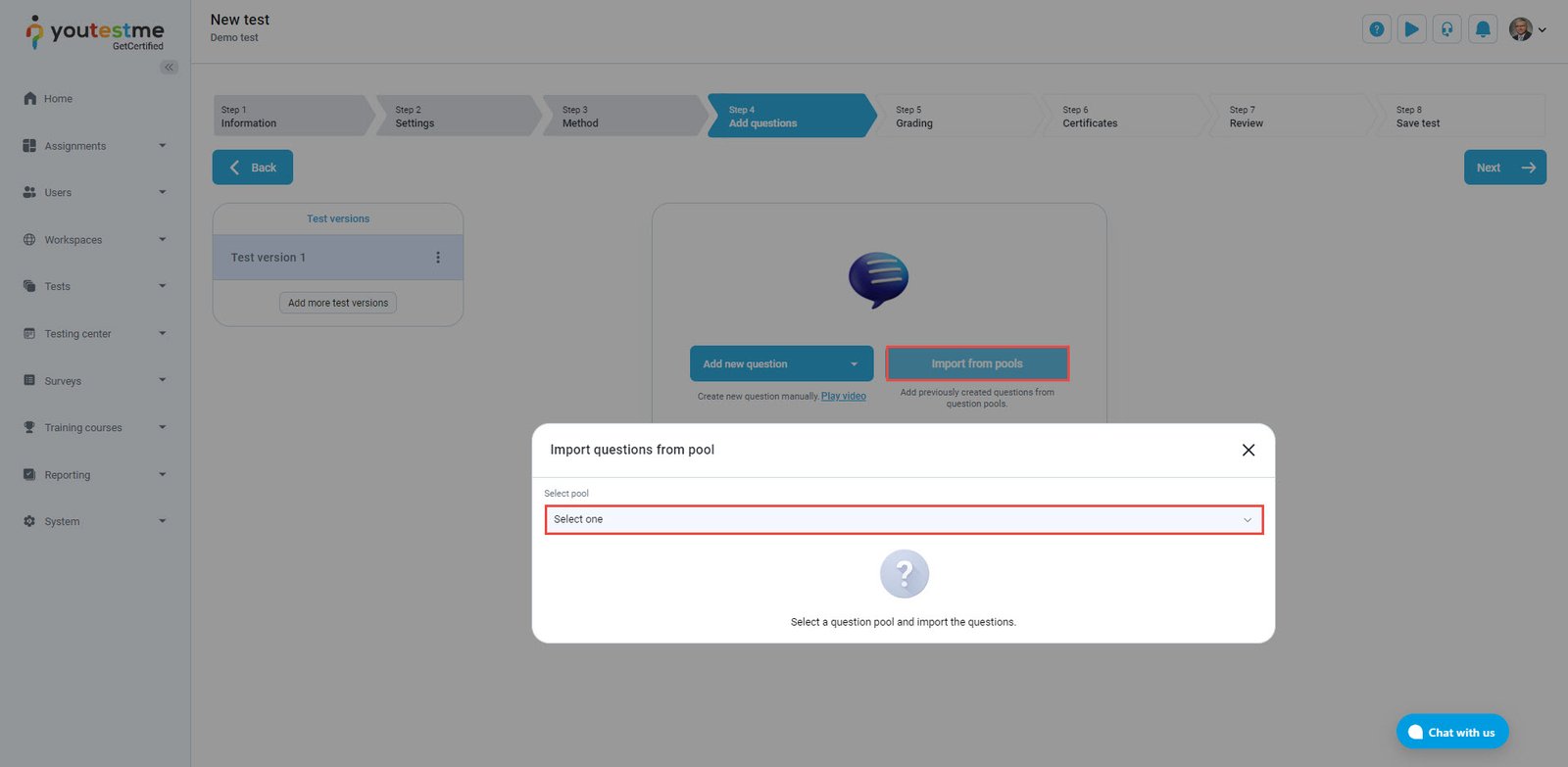Click the play video icon in header

(x=1412, y=29)
